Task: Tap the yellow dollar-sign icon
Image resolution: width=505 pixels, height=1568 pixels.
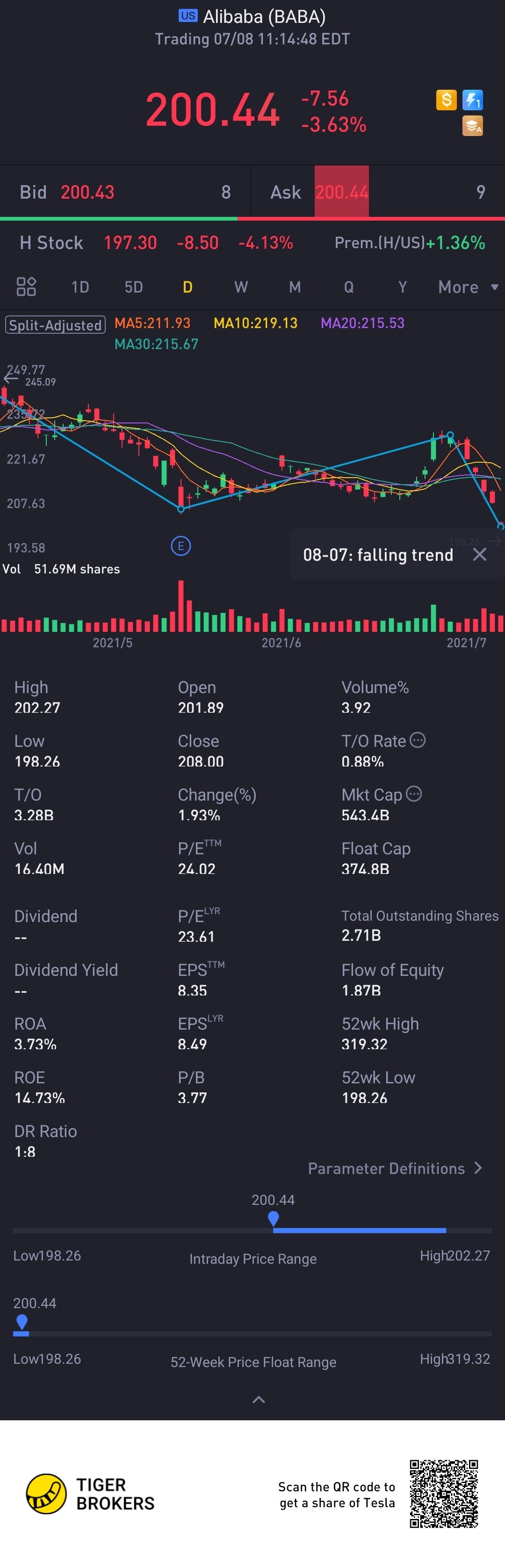Action: (446, 99)
